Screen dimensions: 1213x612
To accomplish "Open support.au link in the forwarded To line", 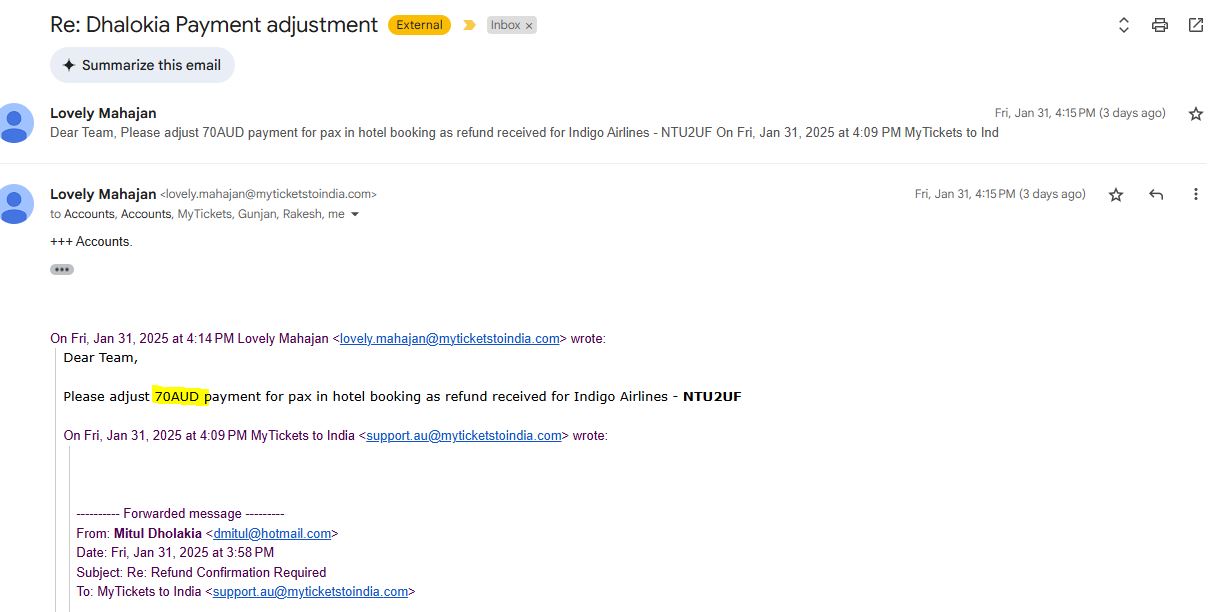I will [311, 592].
